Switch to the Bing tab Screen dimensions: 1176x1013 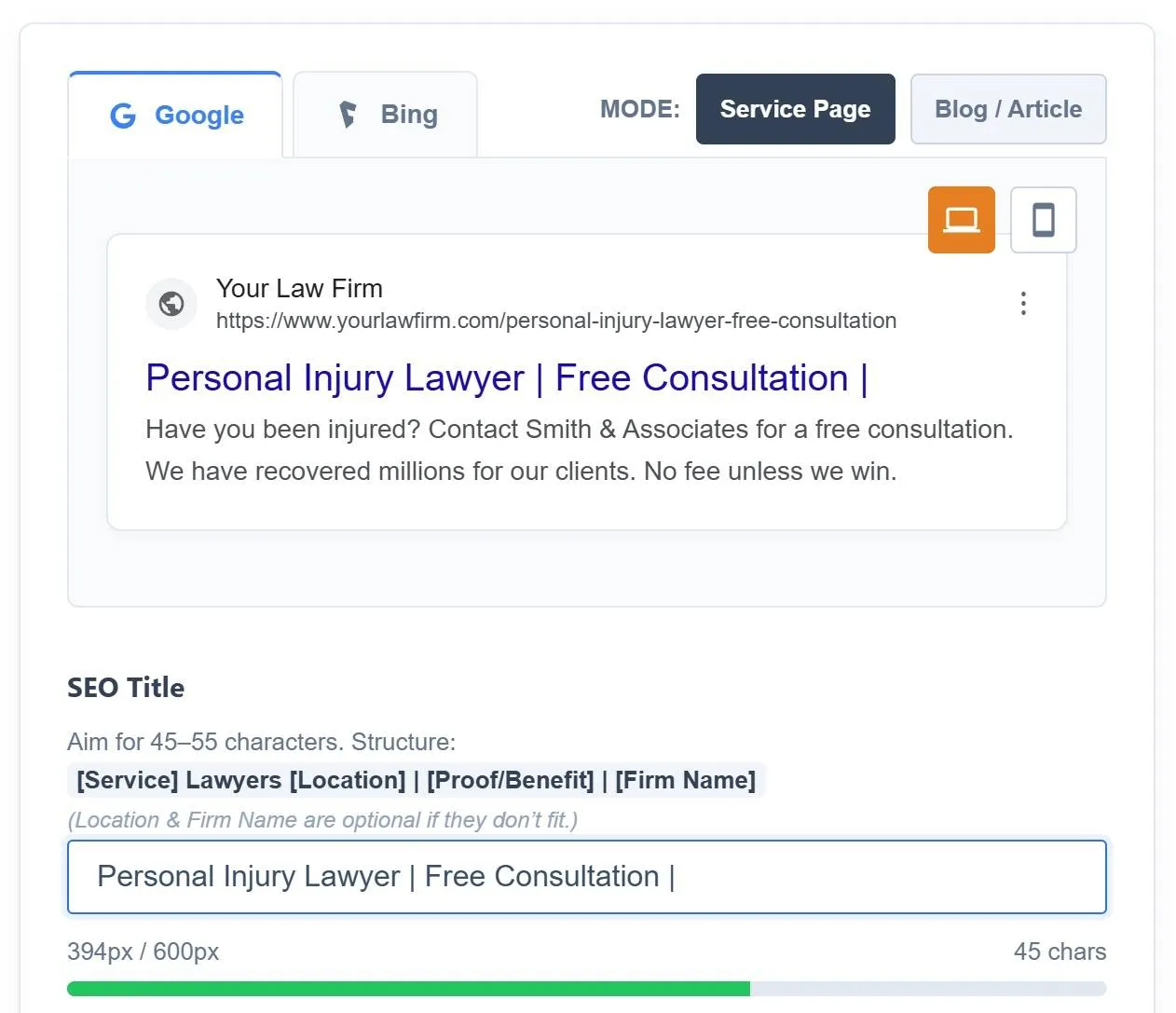coord(385,114)
